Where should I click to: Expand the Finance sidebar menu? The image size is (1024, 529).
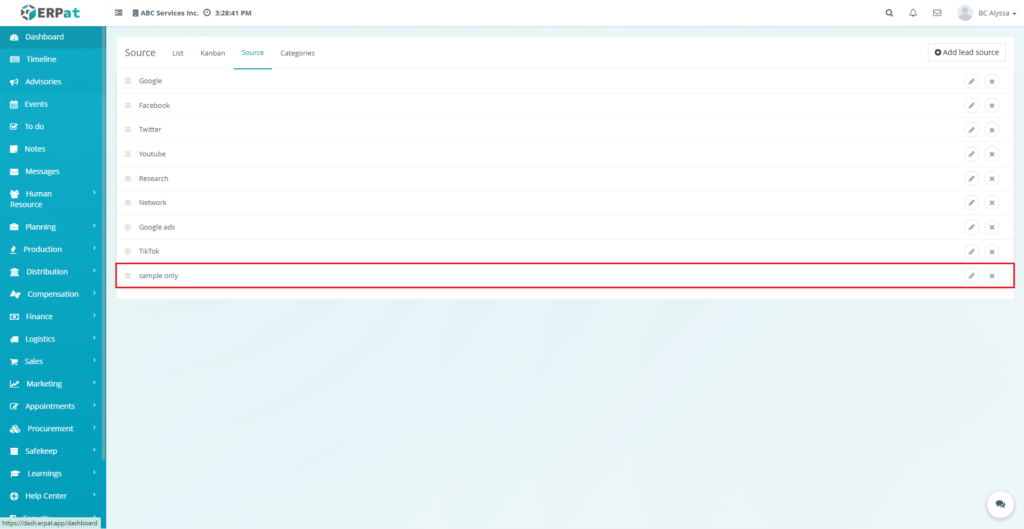[53, 316]
